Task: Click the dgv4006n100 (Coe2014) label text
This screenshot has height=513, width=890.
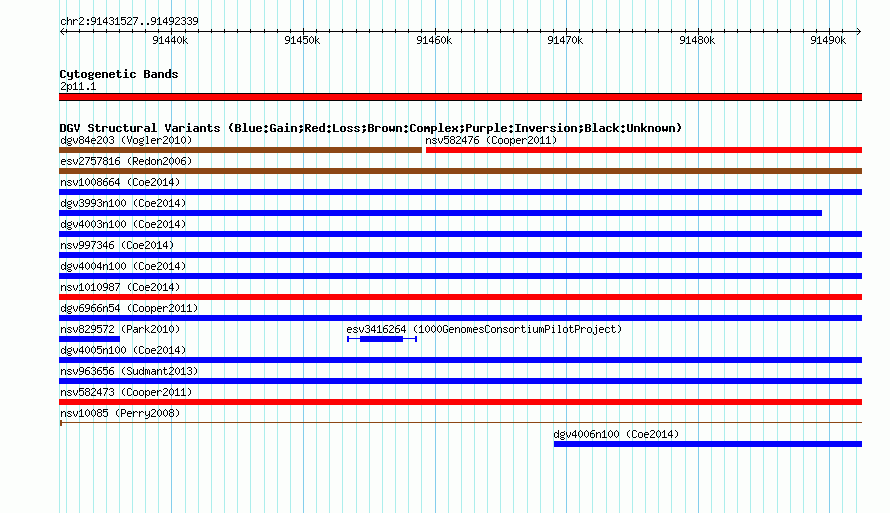Action: tap(616, 434)
